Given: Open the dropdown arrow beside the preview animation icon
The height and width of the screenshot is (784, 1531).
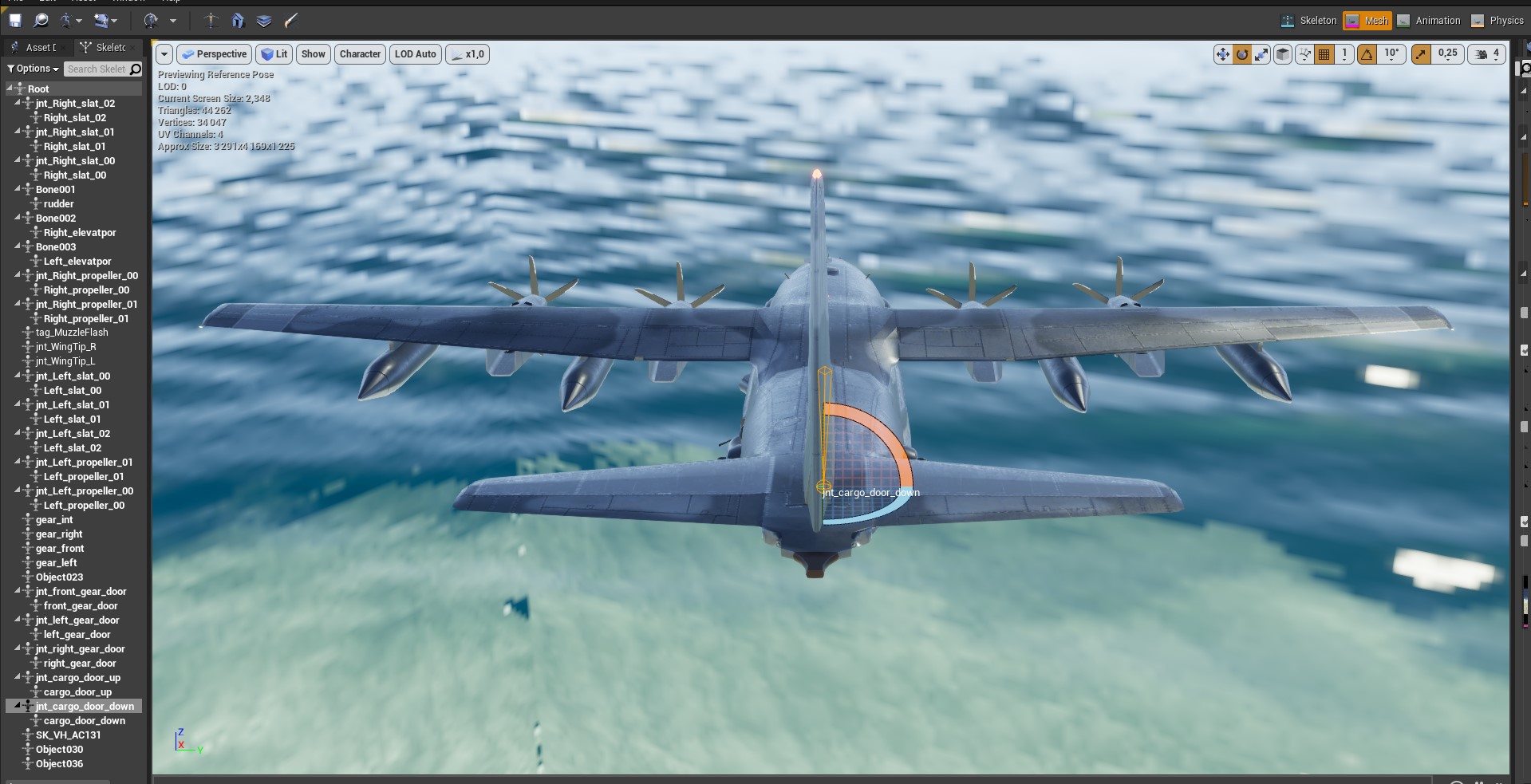Looking at the screenshot, I should 79,21.
